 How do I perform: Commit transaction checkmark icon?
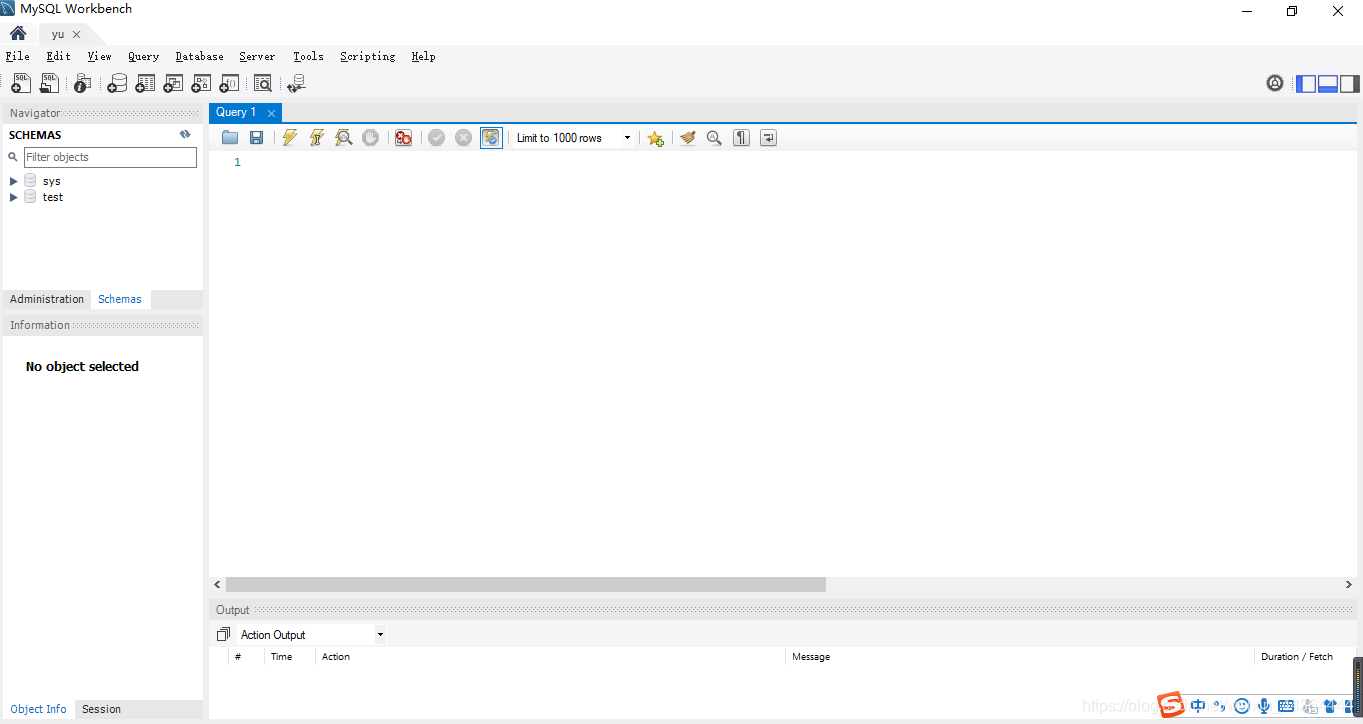point(437,138)
